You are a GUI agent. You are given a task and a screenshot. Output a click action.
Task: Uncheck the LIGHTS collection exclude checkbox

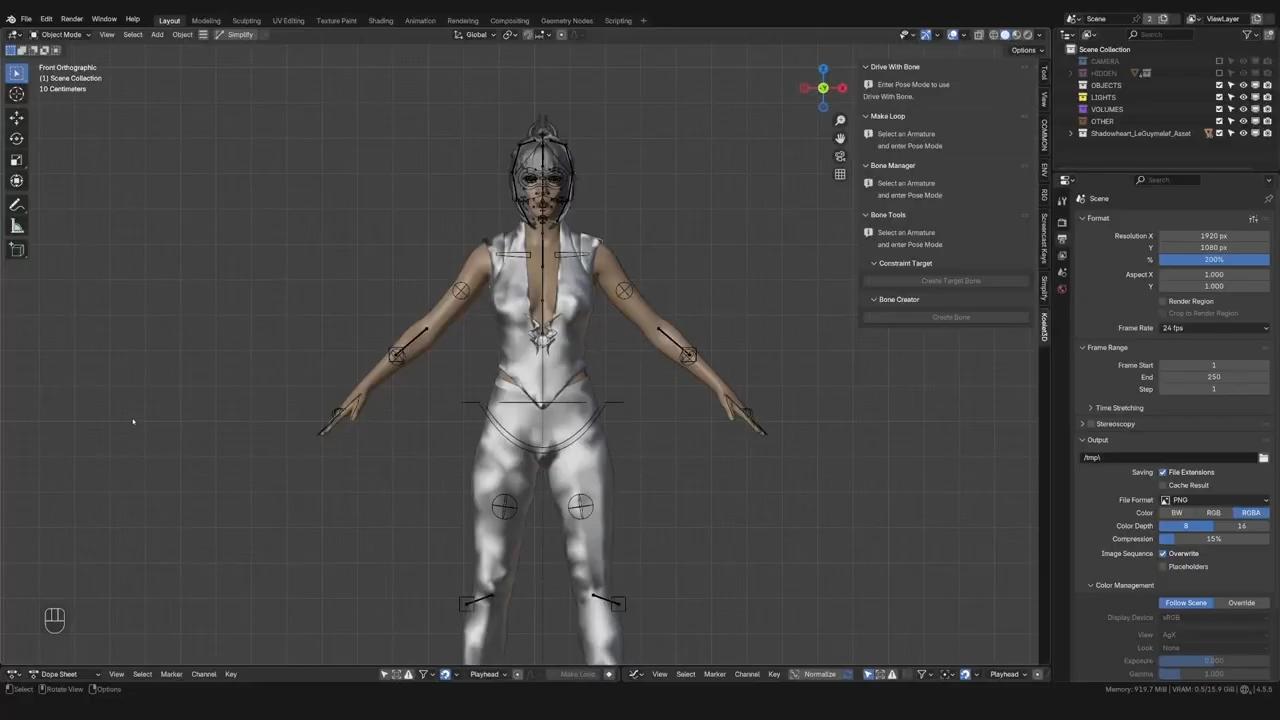[x=1219, y=97]
